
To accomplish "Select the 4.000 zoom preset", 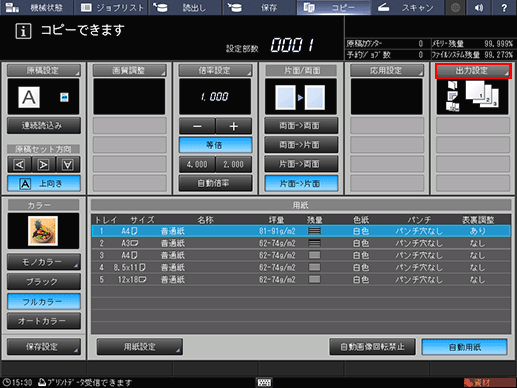I will 197,164.
